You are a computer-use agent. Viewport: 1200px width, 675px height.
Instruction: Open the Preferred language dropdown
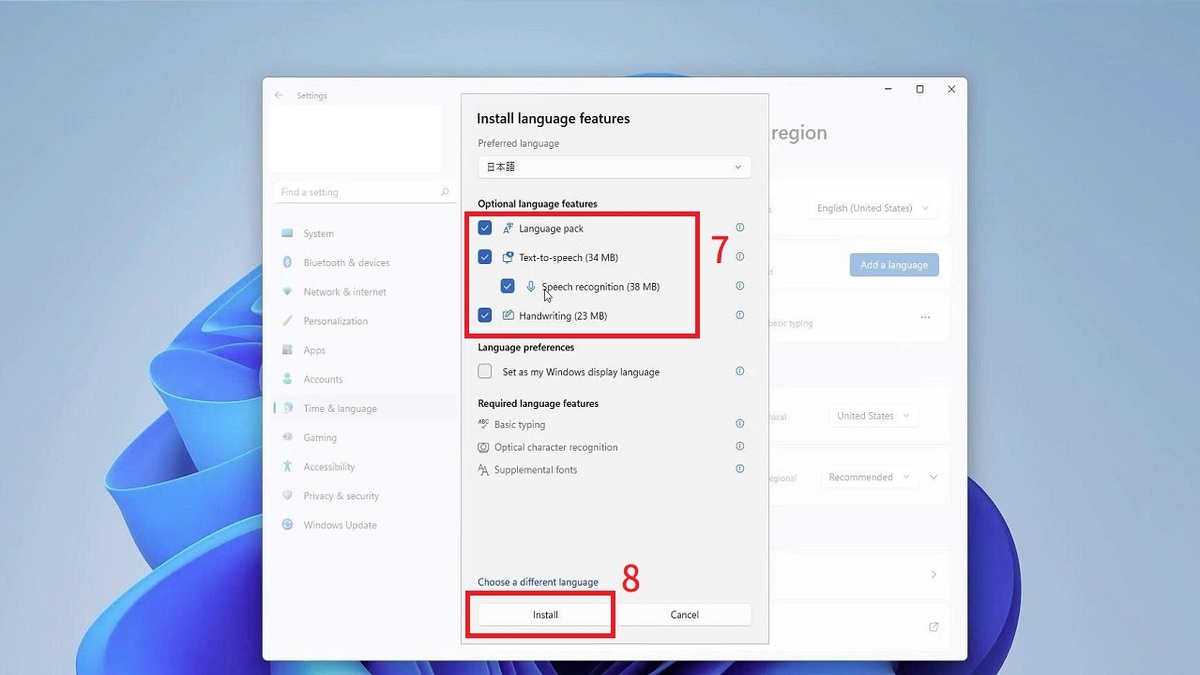point(614,167)
